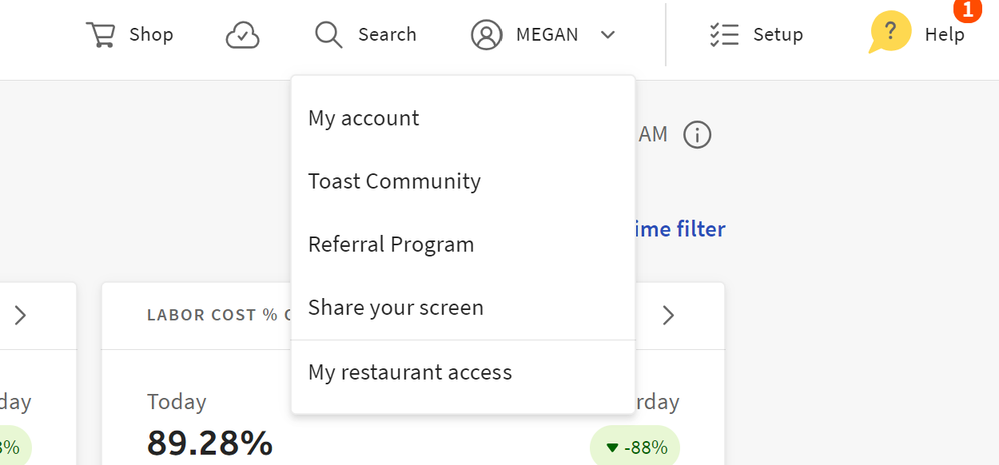Expand the Labor Cost card's right chevron

pos(669,316)
